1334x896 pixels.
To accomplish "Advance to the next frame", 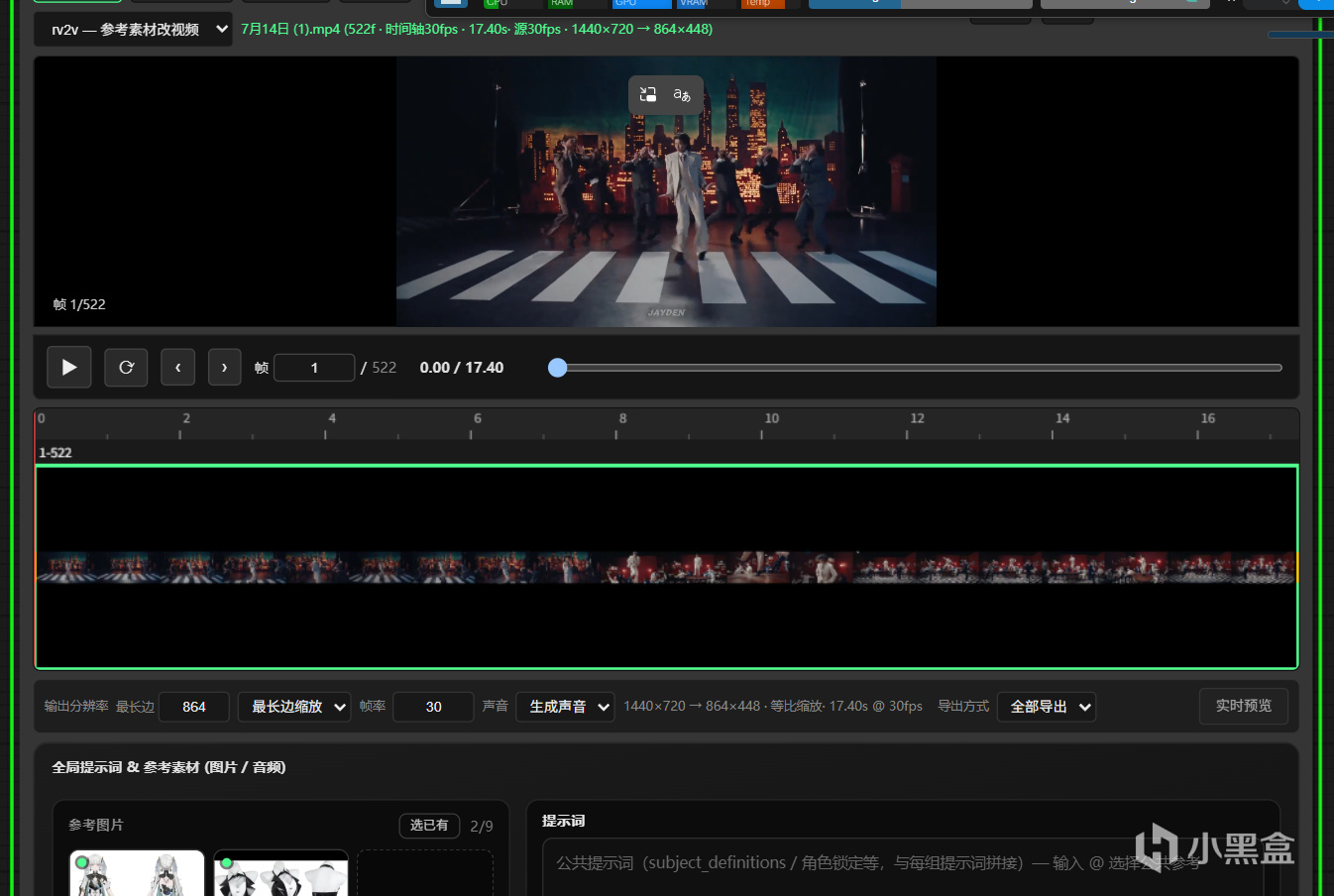I will (x=224, y=367).
